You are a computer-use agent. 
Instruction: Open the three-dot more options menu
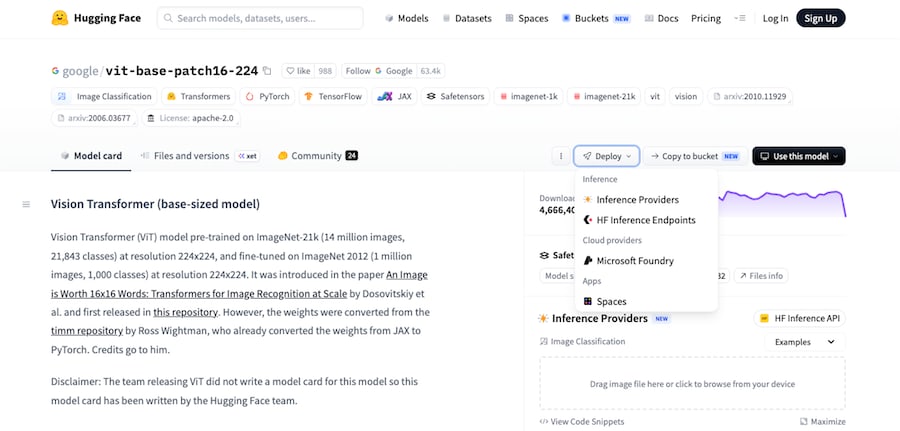(561, 156)
